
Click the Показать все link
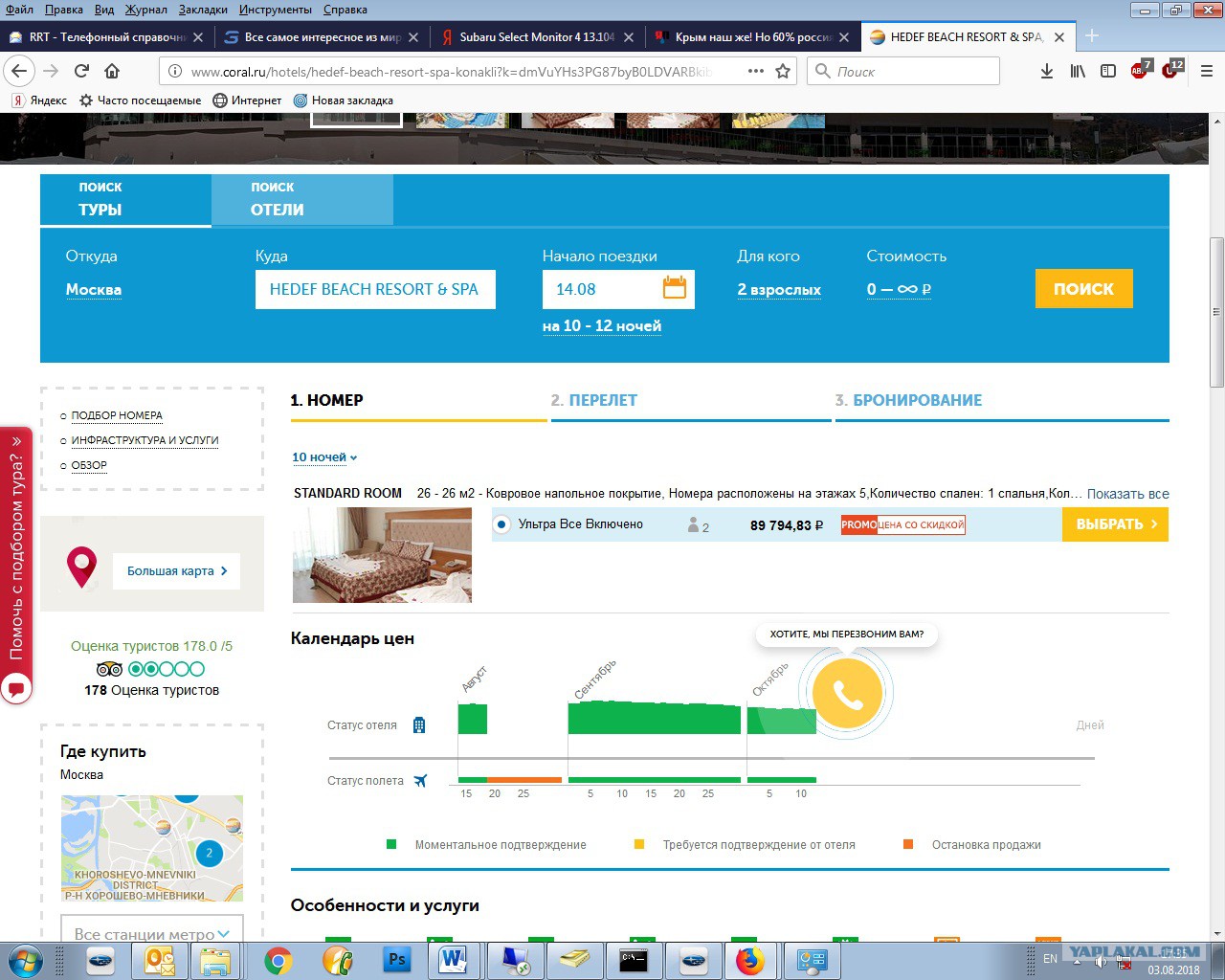[1127, 494]
